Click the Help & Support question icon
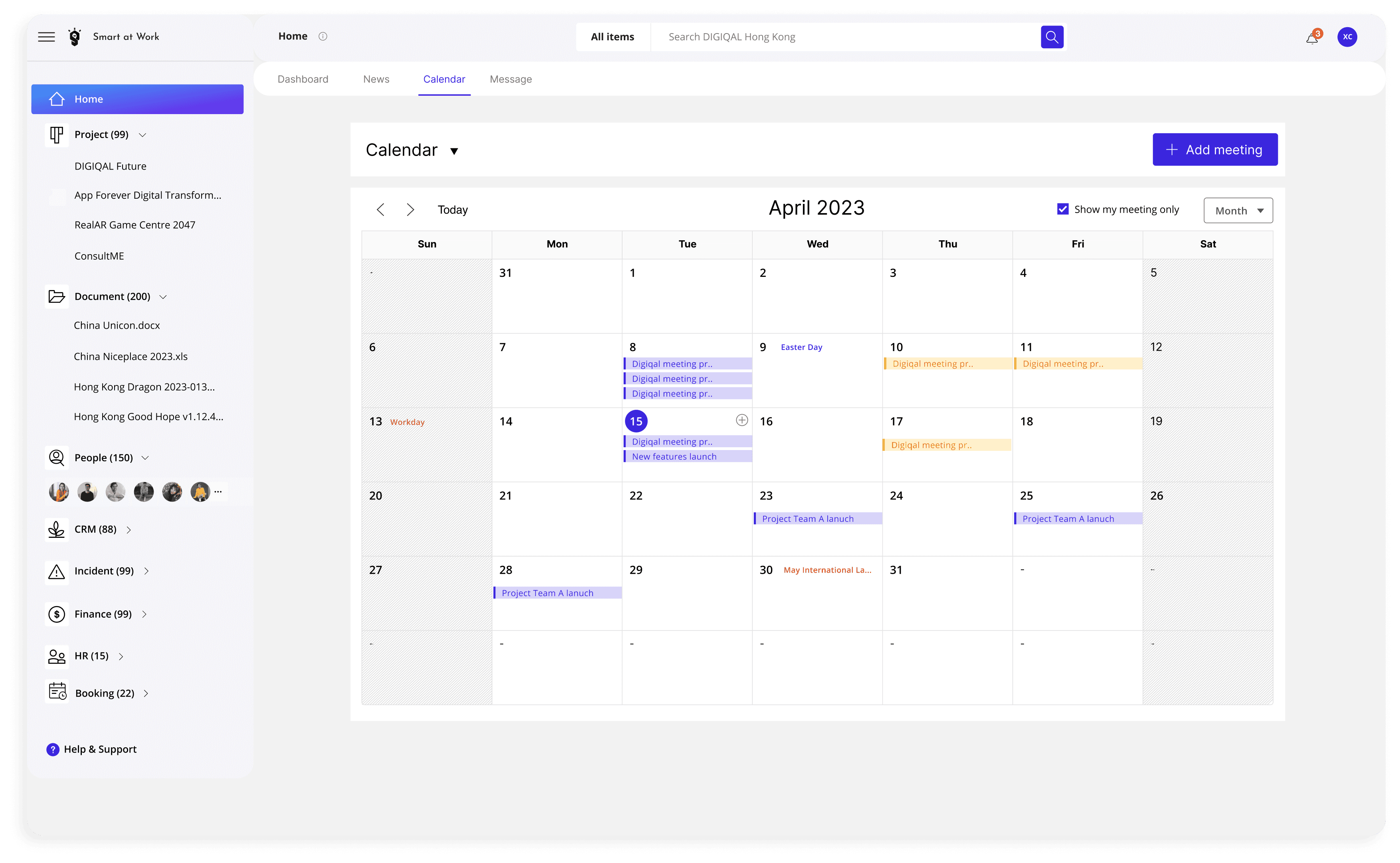The image size is (1400, 863). coord(53,749)
